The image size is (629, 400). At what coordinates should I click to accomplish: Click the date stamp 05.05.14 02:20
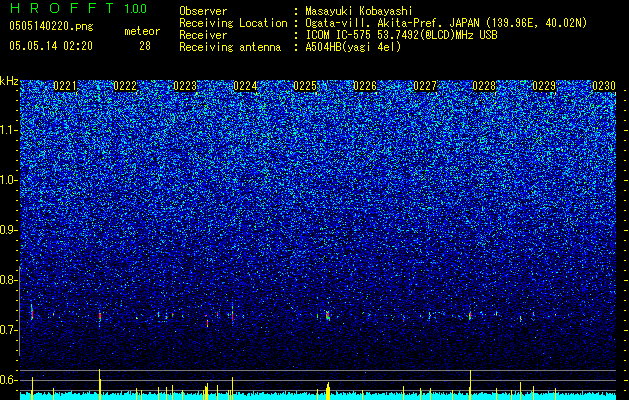click(51, 46)
